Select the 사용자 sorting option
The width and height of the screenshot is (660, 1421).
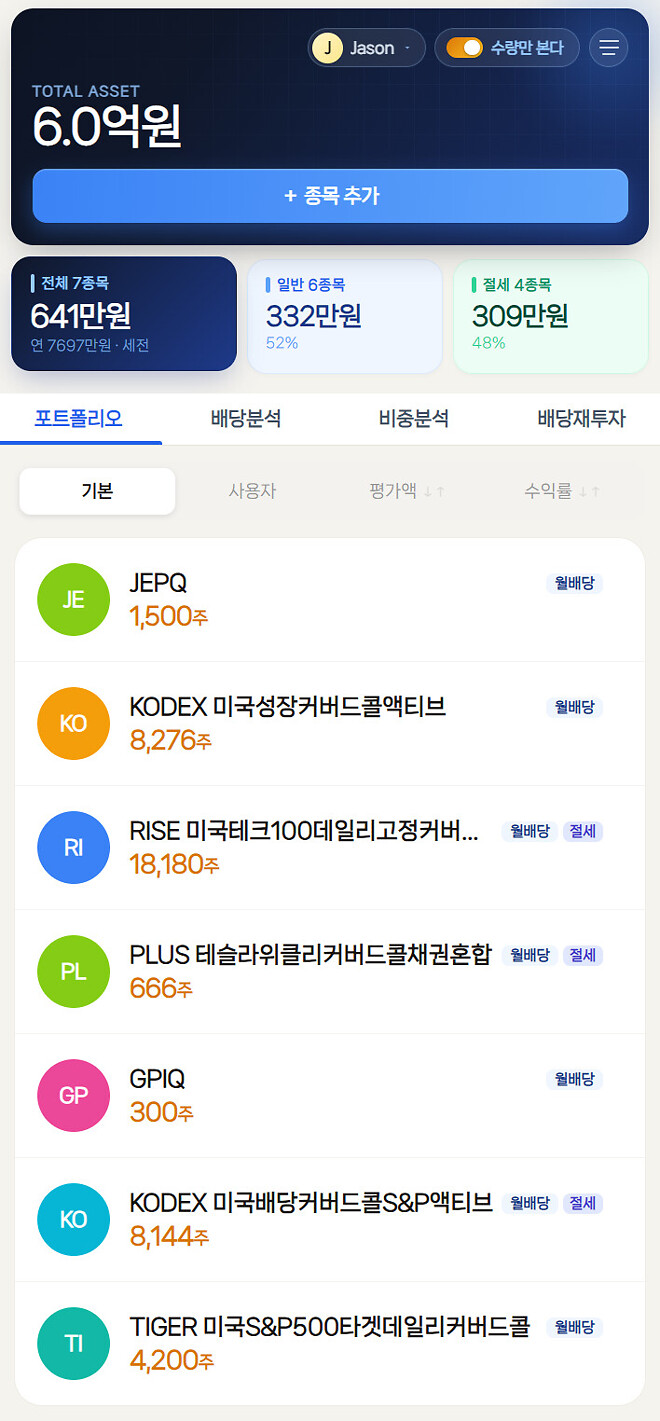(253, 491)
